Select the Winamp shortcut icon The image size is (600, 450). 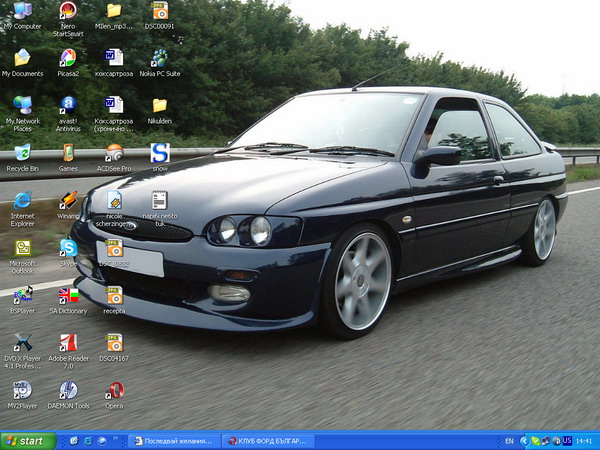(68, 199)
